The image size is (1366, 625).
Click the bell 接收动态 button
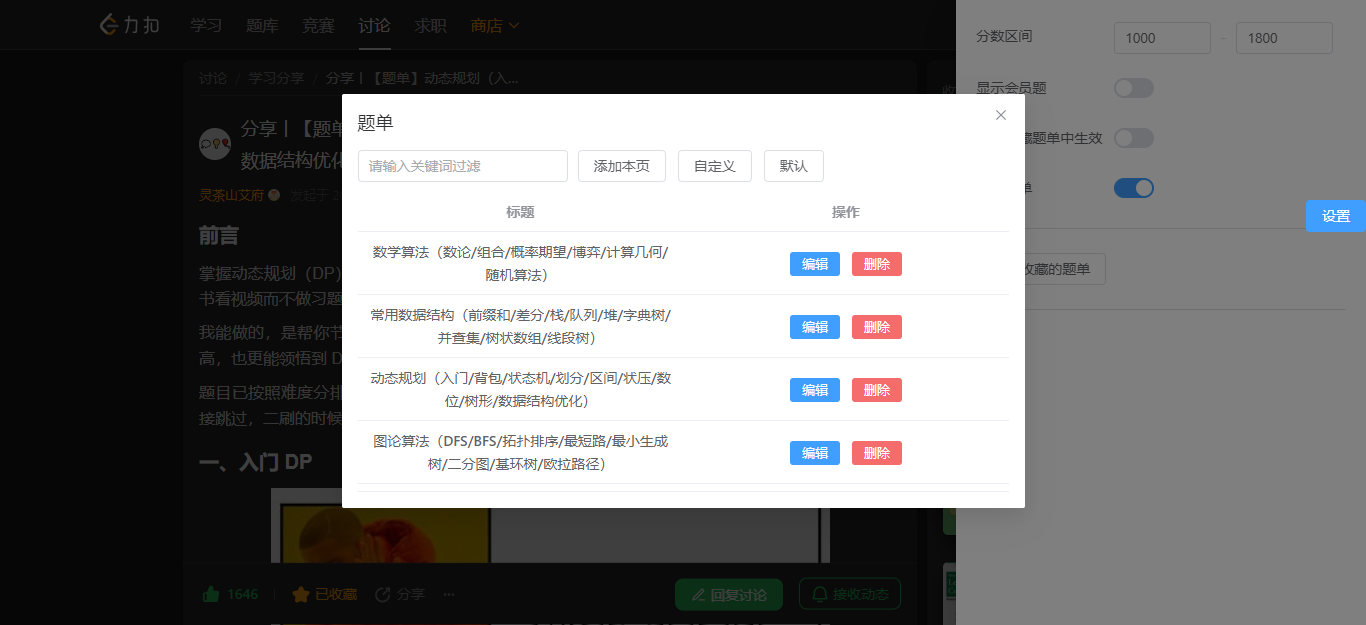pos(849,594)
